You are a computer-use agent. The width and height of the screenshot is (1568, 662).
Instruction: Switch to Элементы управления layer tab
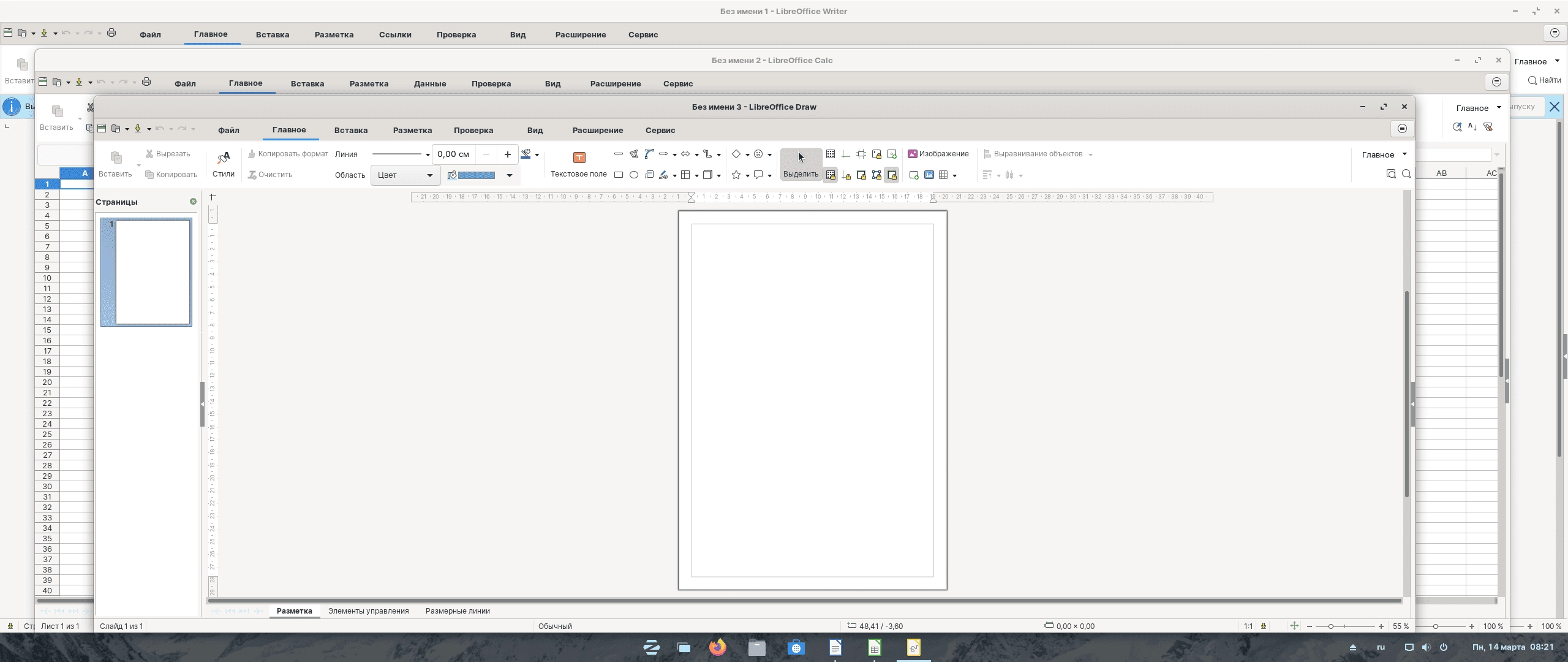[x=368, y=611]
